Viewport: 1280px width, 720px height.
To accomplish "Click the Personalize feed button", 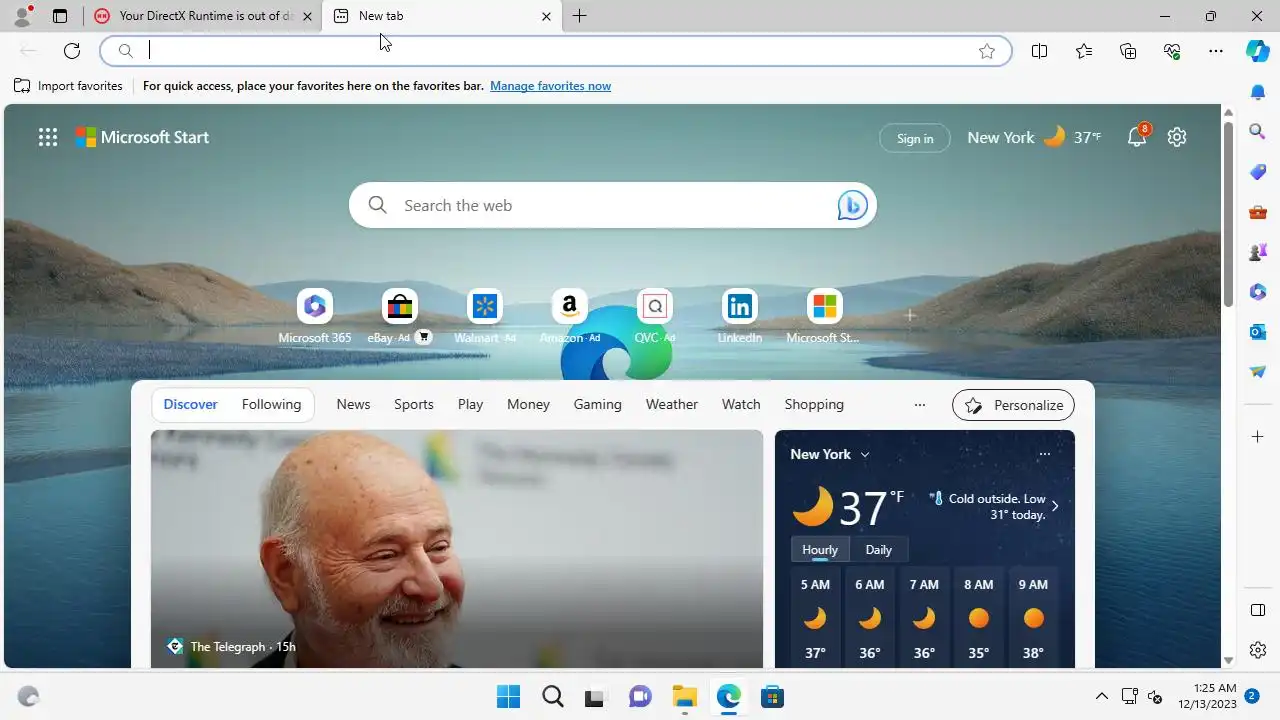I will pos(1013,405).
